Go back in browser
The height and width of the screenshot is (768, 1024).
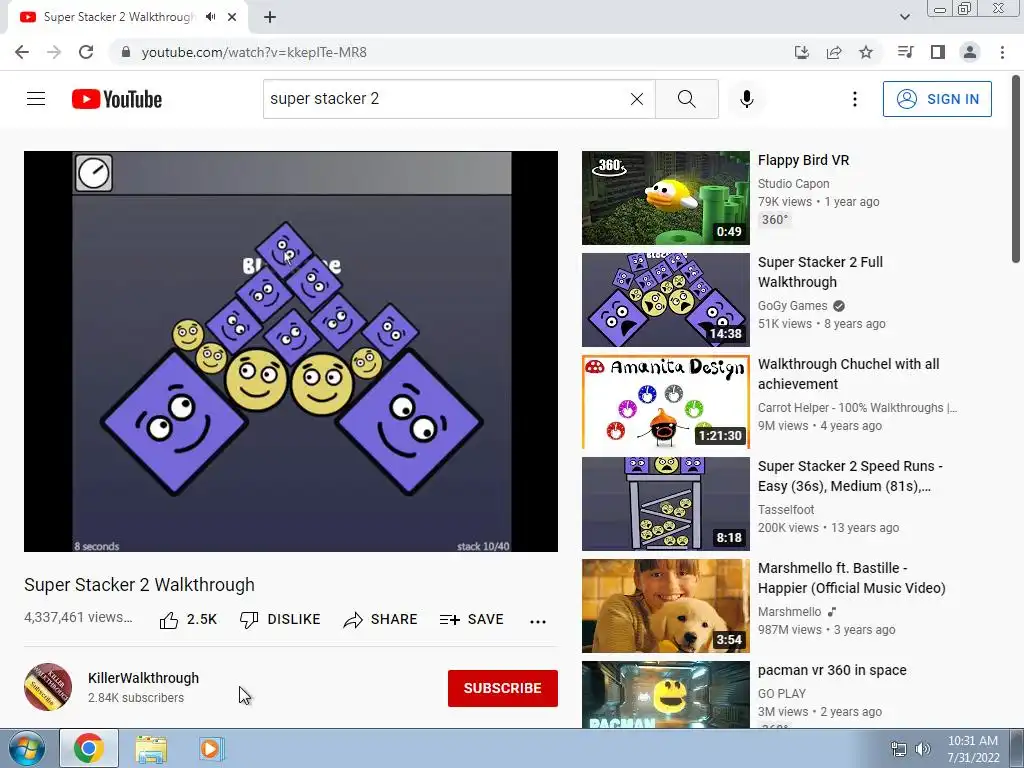(22, 52)
